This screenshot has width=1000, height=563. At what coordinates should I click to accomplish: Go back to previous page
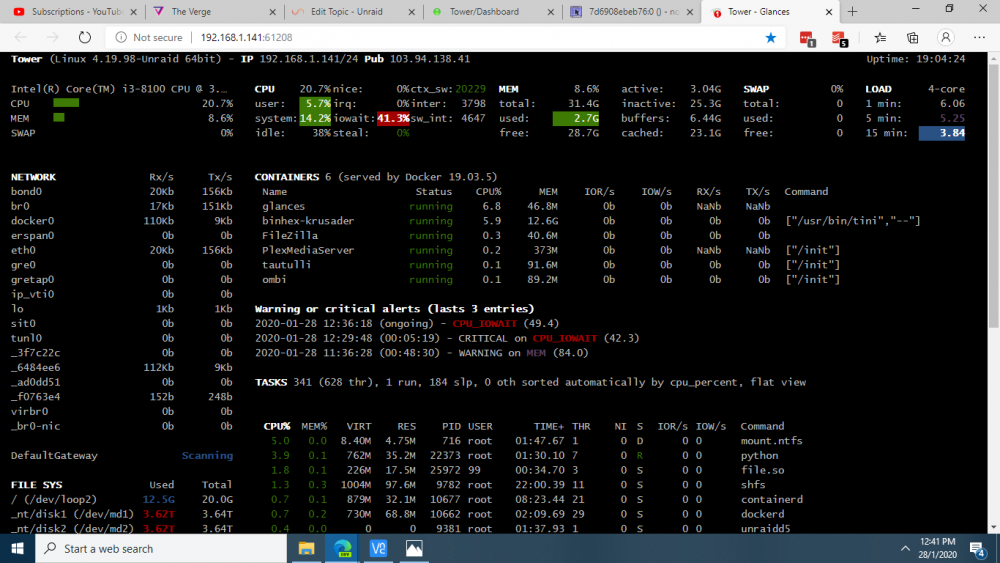point(20,38)
